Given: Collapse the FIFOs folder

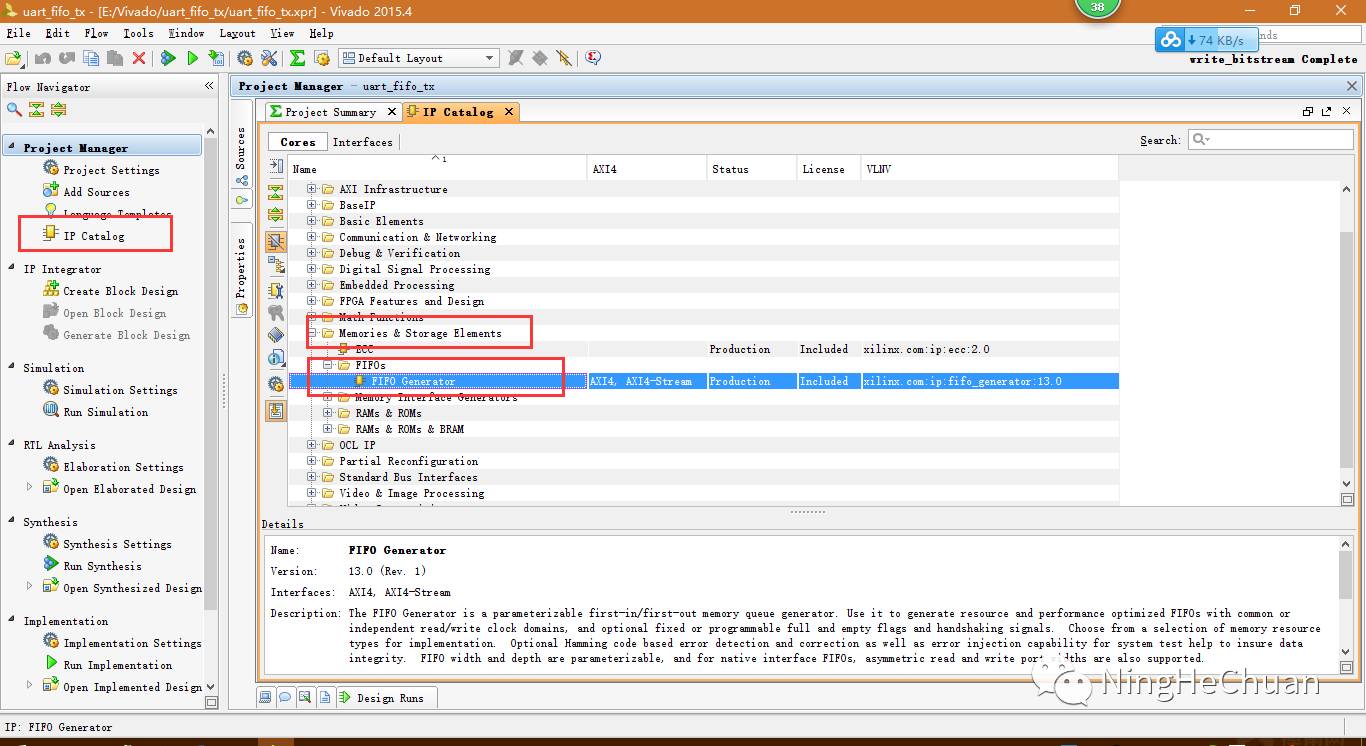Looking at the screenshot, I should [x=329, y=365].
